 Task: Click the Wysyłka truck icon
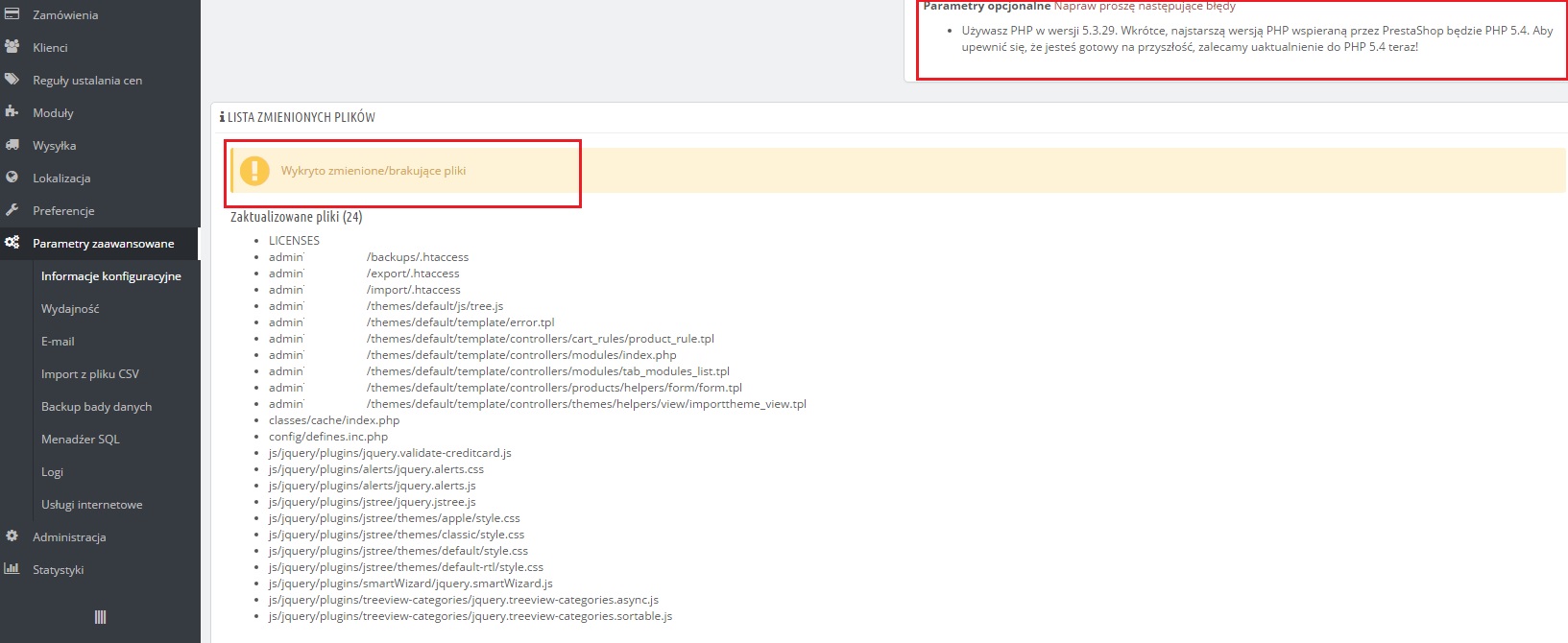pos(12,145)
